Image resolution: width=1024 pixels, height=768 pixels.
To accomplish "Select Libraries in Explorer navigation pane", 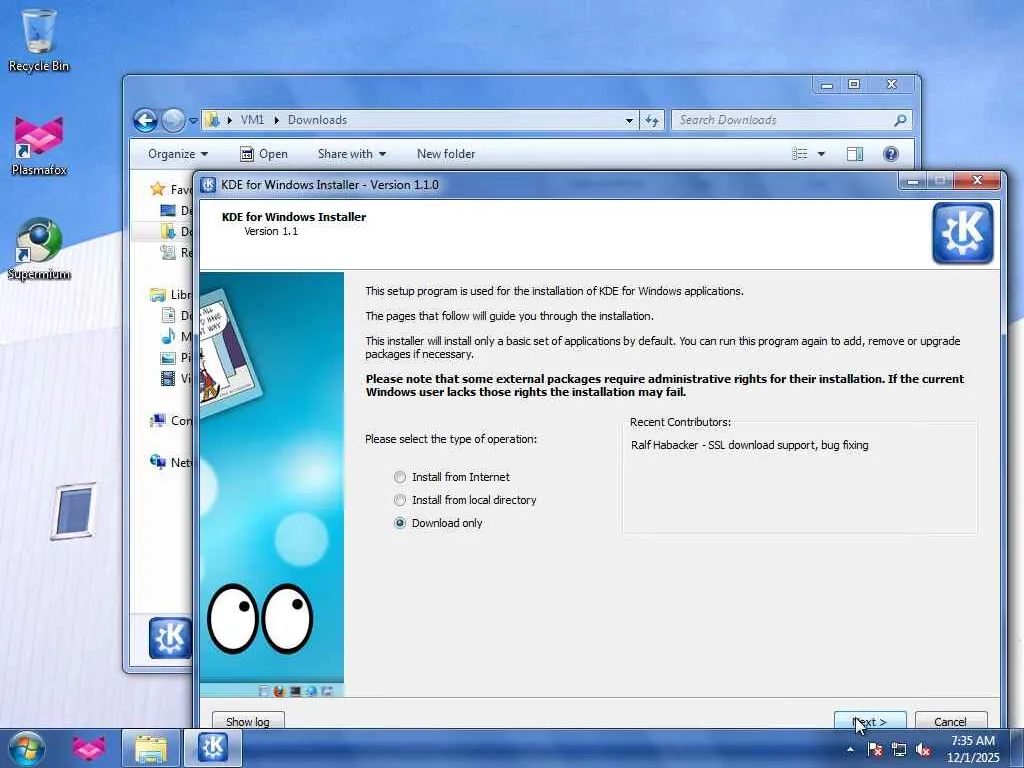I will (171, 295).
